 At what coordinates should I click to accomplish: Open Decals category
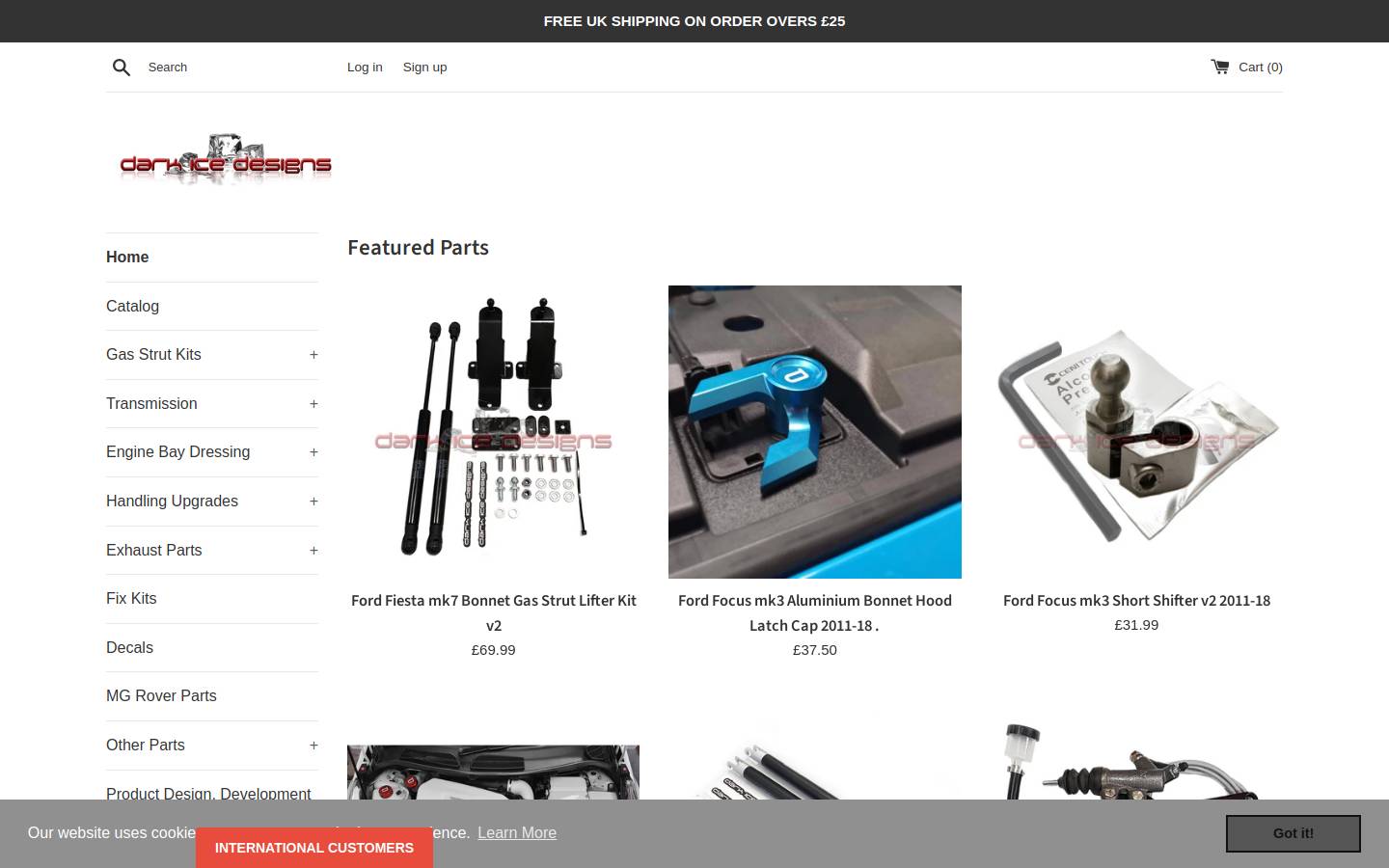click(129, 647)
